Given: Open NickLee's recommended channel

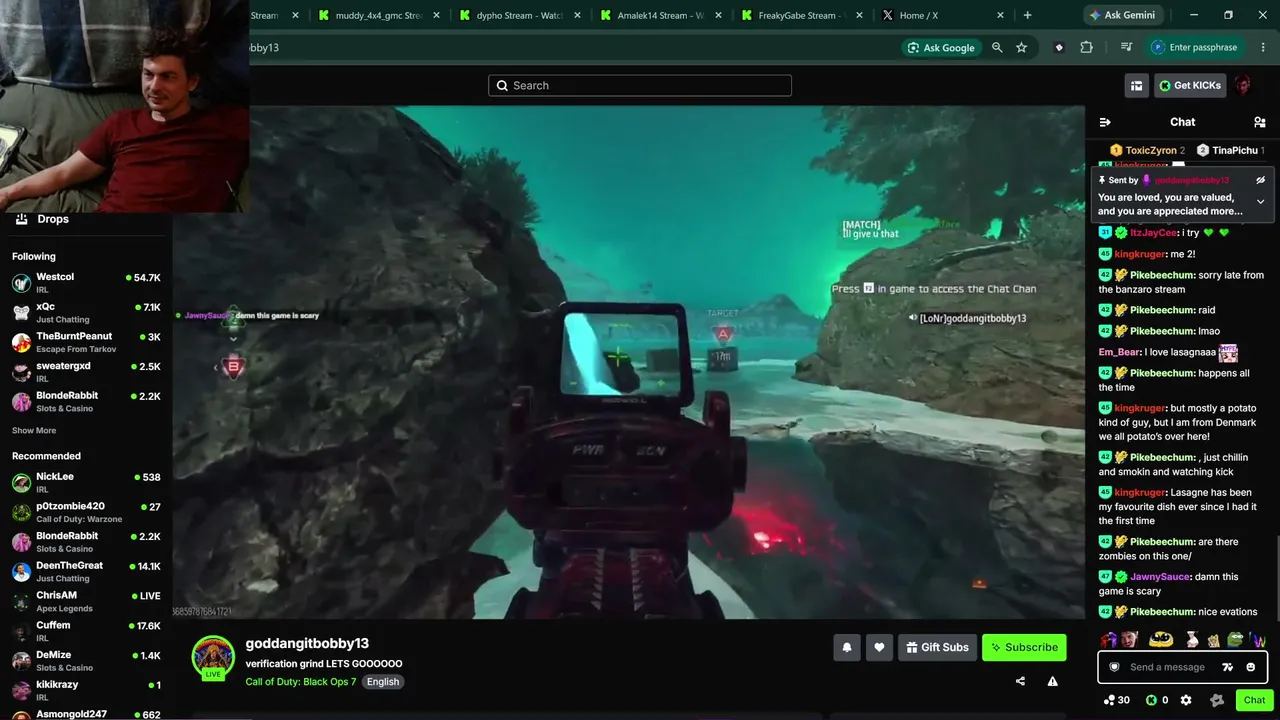Looking at the screenshot, I should pyautogui.click(x=86, y=483).
